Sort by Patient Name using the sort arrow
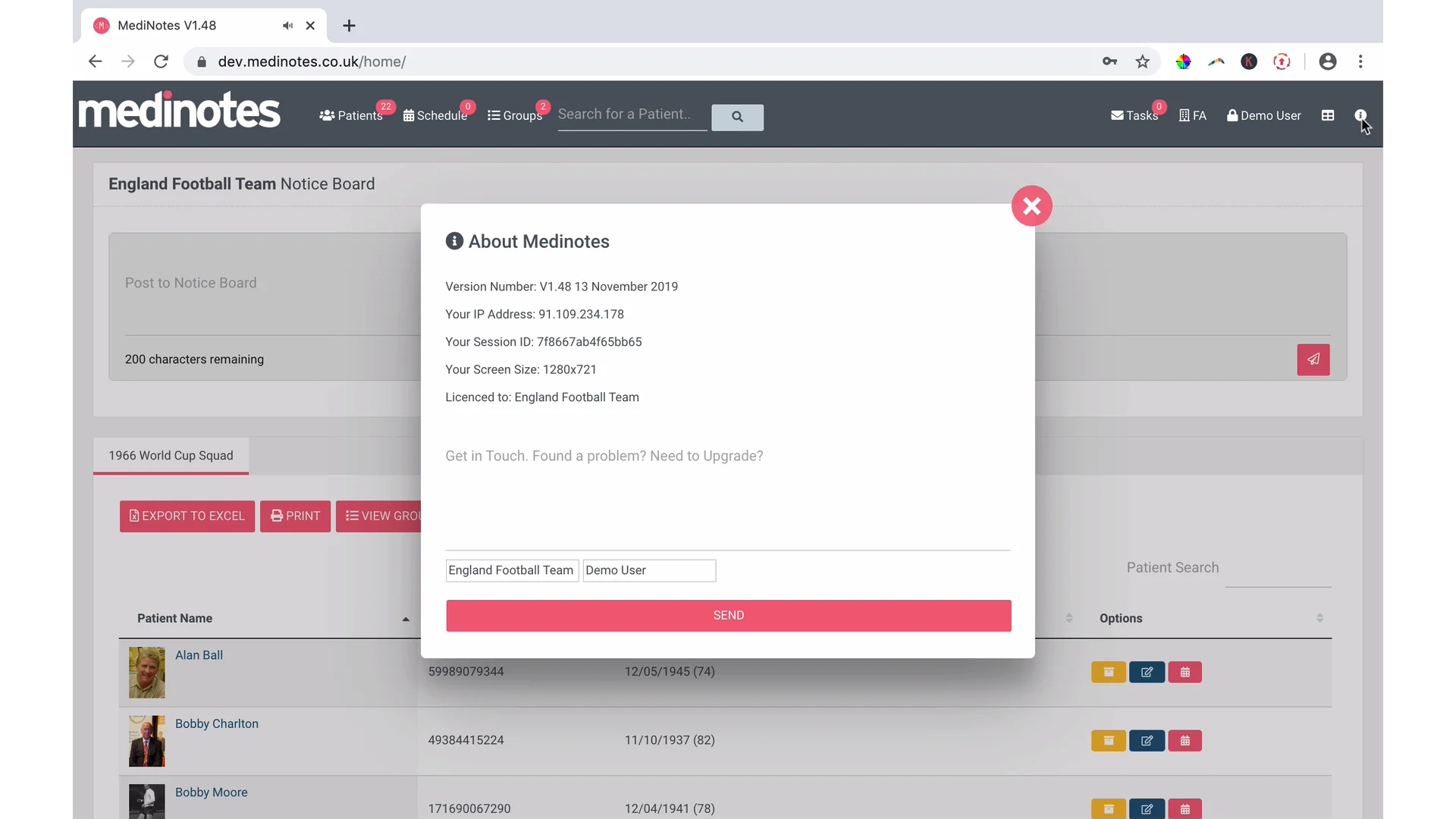The width and height of the screenshot is (1456, 819). (x=406, y=618)
